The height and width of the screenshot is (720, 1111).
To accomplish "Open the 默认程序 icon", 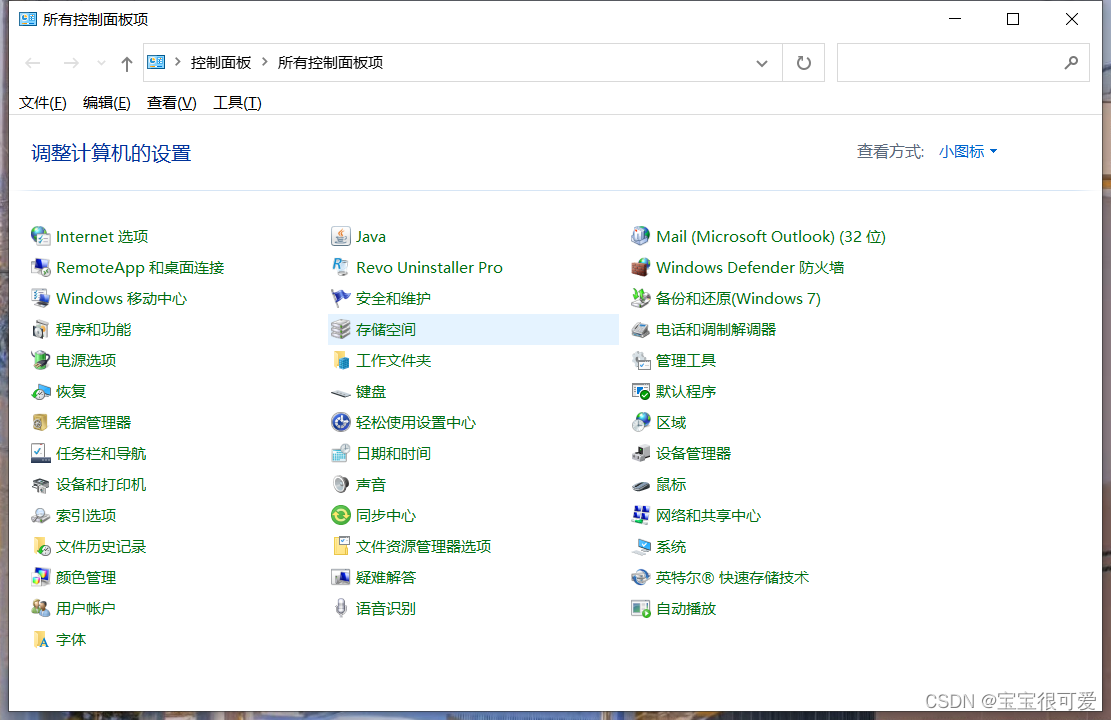I will [x=641, y=391].
